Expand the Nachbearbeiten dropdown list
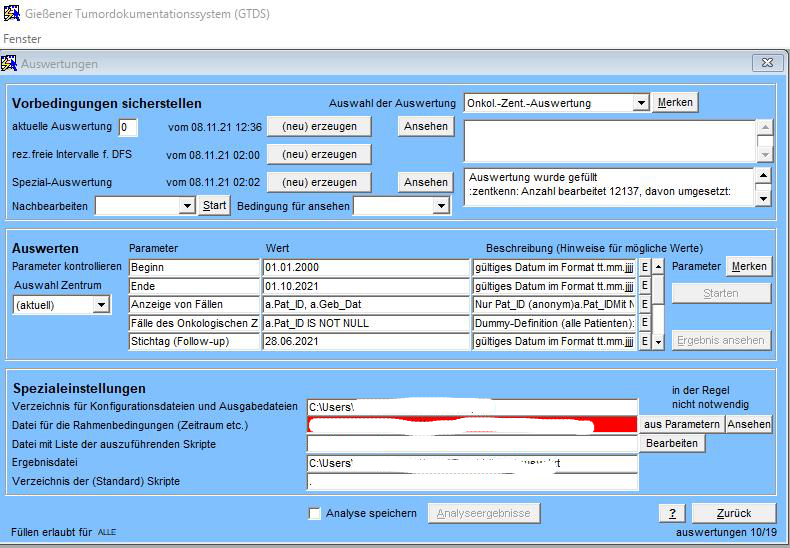This screenshot has width=790, height=548. tap(186, 206)
